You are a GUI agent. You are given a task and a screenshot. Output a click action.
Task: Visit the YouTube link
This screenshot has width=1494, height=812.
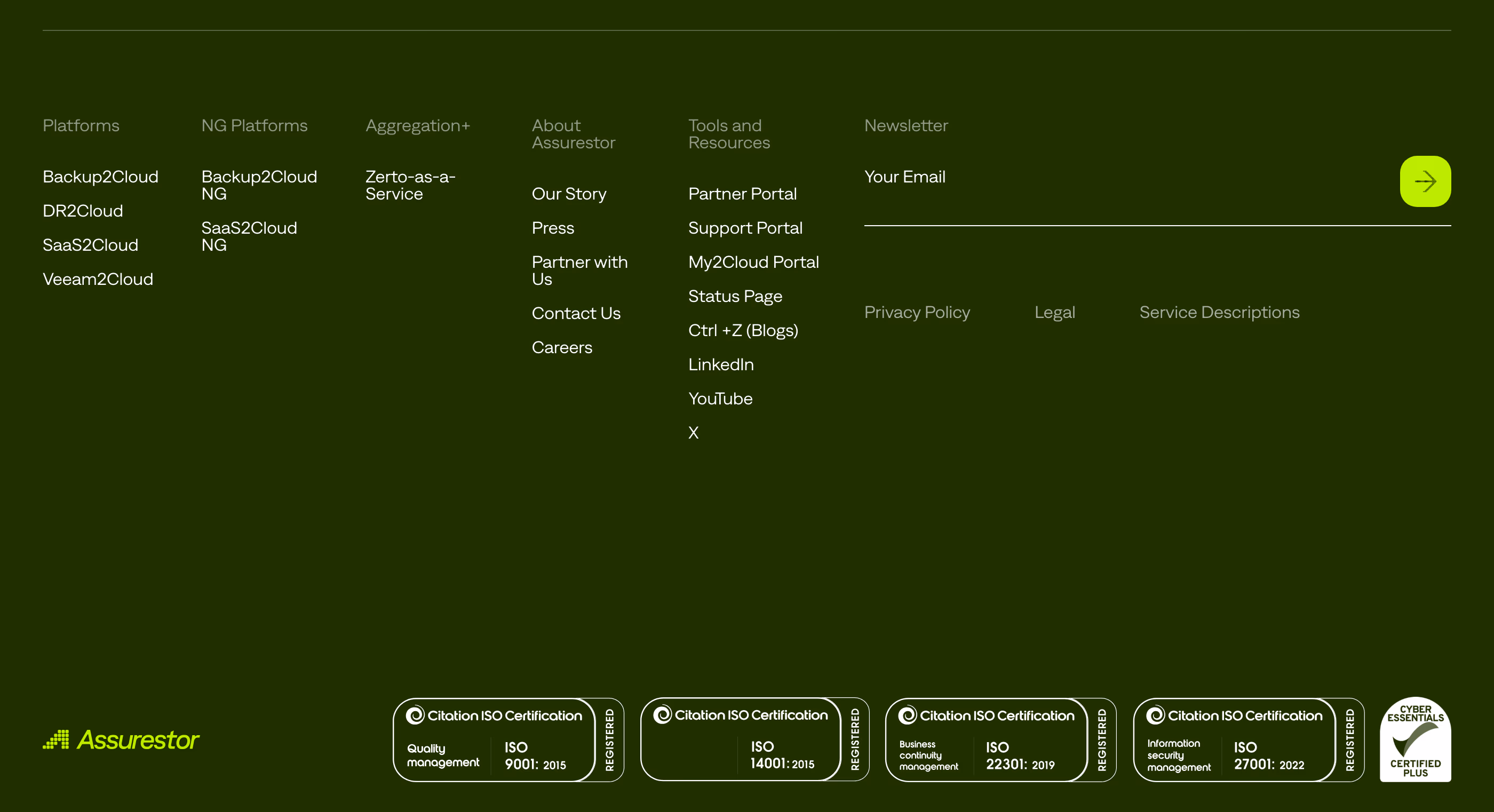720,399
